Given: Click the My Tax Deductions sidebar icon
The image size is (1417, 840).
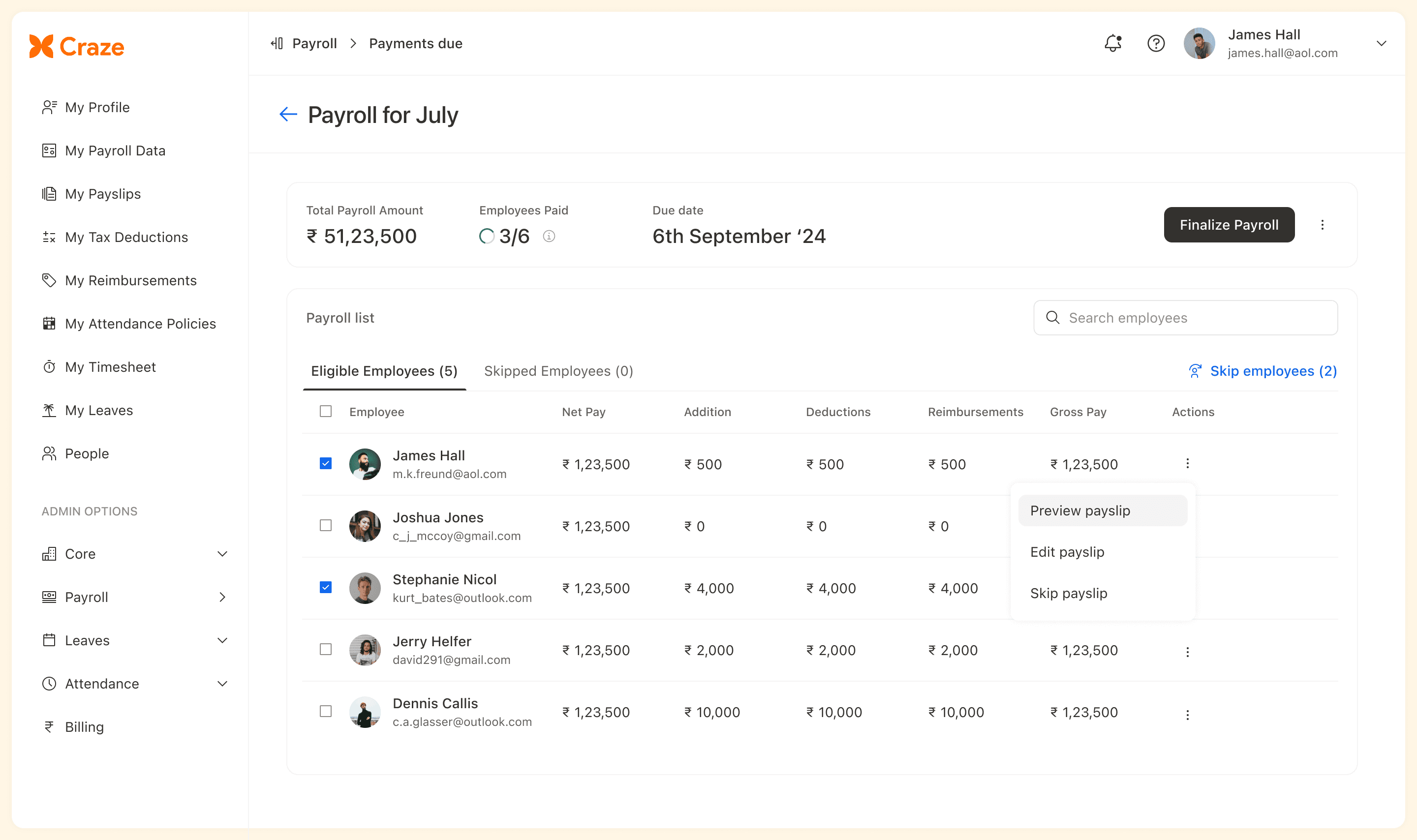Looking at the screenshot, I should point(48,237).
